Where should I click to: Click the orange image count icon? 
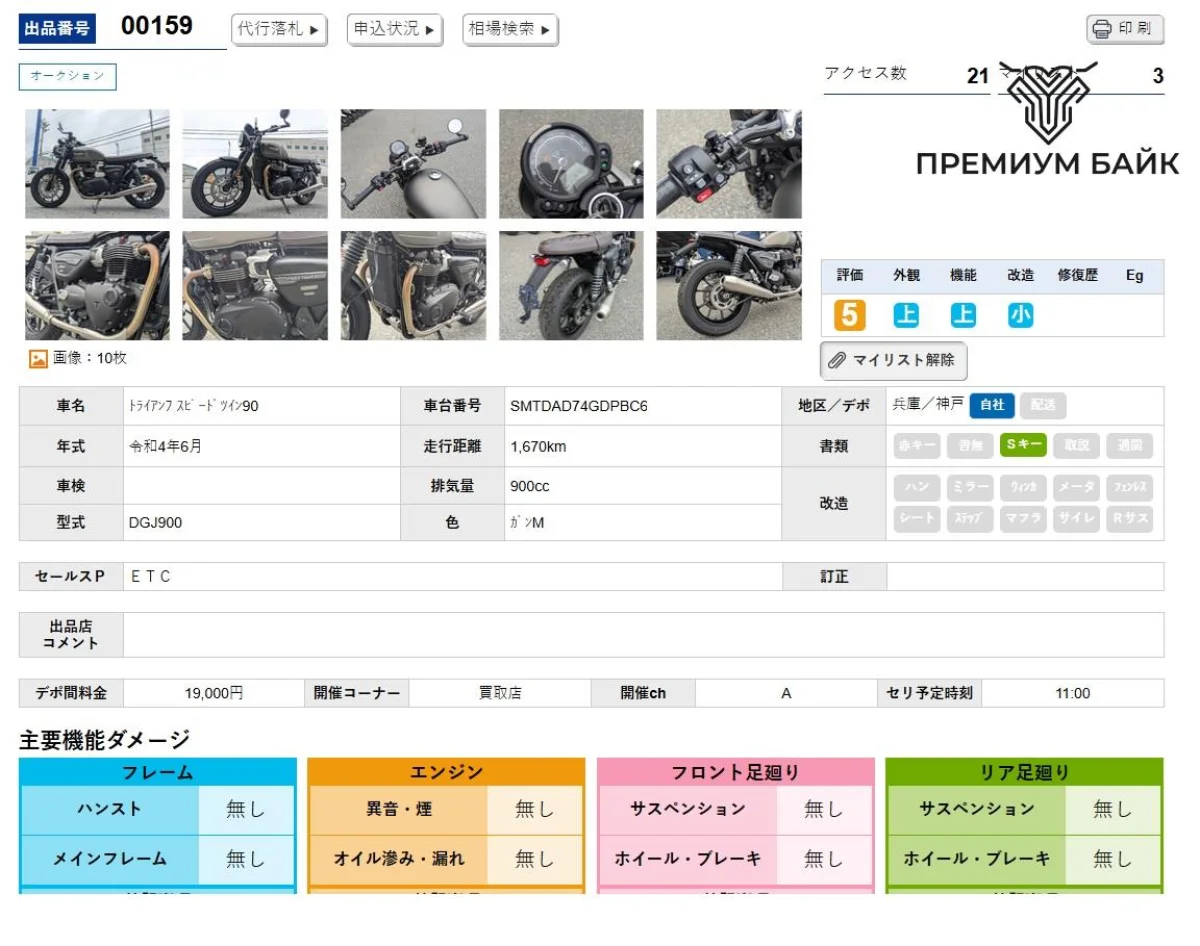pyautogui.click(x=38, y=358)
